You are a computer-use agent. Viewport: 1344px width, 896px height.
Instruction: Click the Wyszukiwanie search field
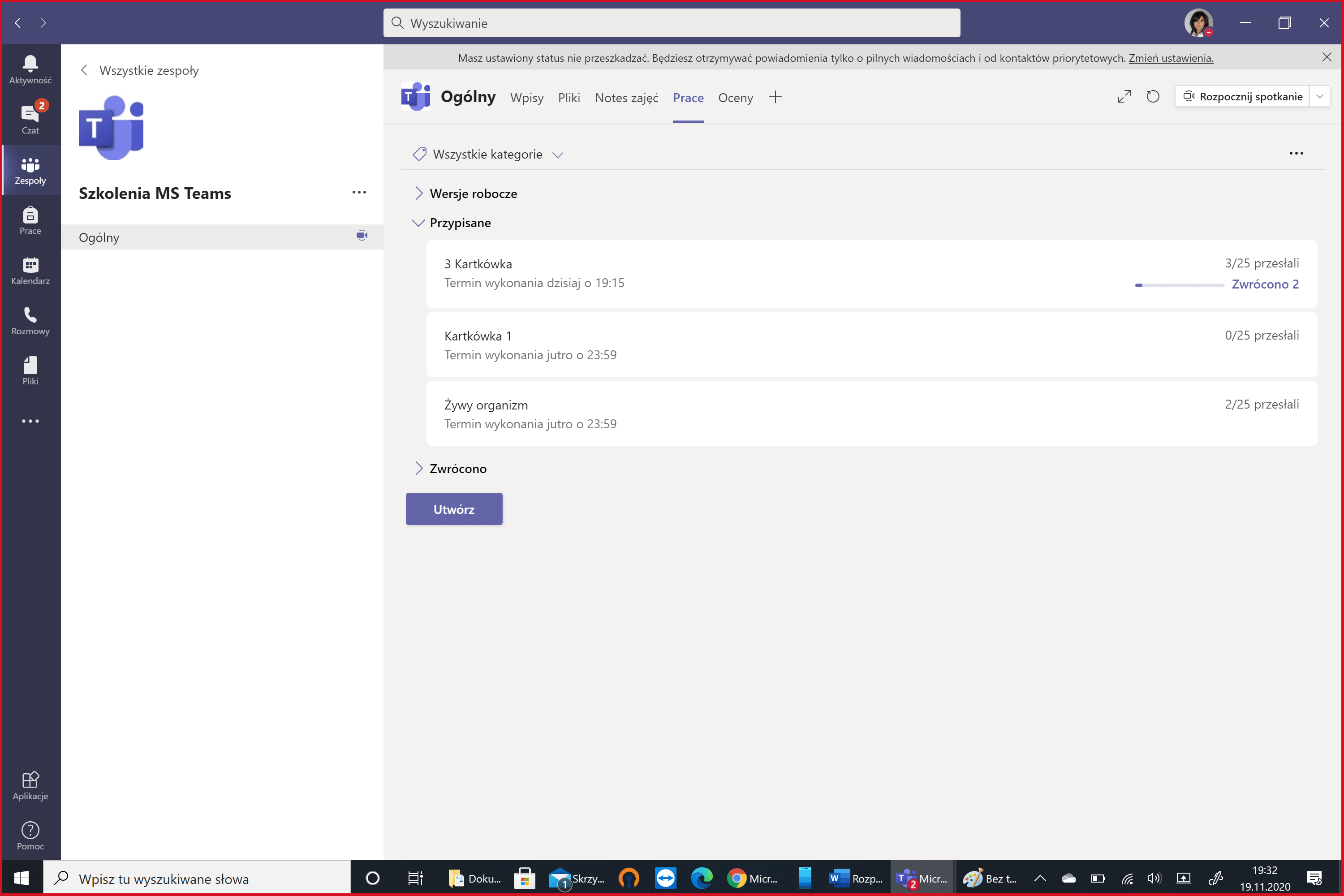click(672, 23)
